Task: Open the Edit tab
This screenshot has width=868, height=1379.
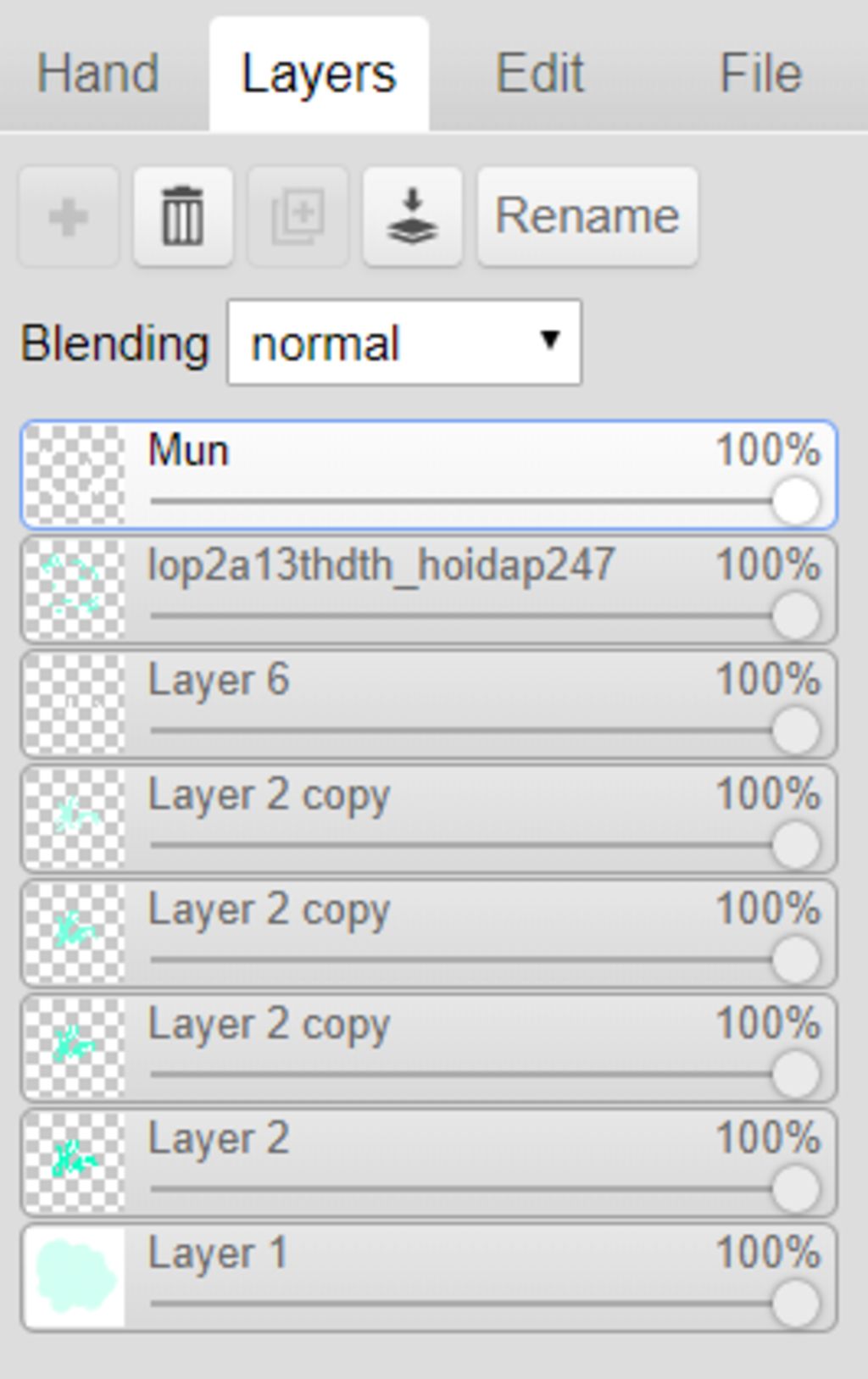Action: [540, 74]
